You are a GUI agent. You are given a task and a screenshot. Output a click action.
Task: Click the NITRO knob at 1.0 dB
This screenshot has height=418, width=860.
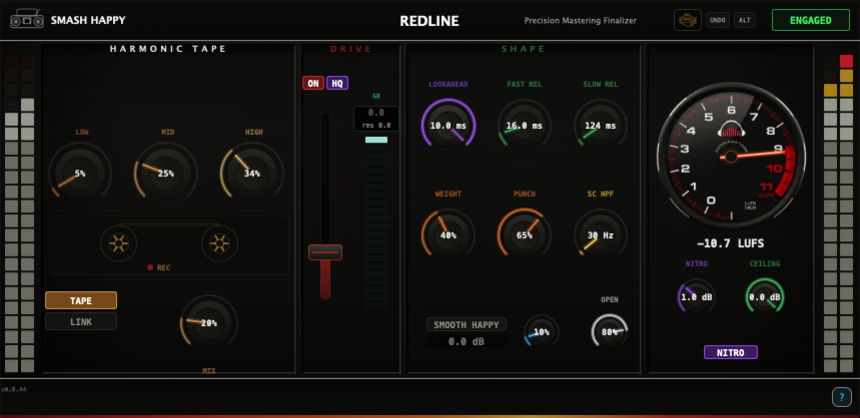point(697,297)
